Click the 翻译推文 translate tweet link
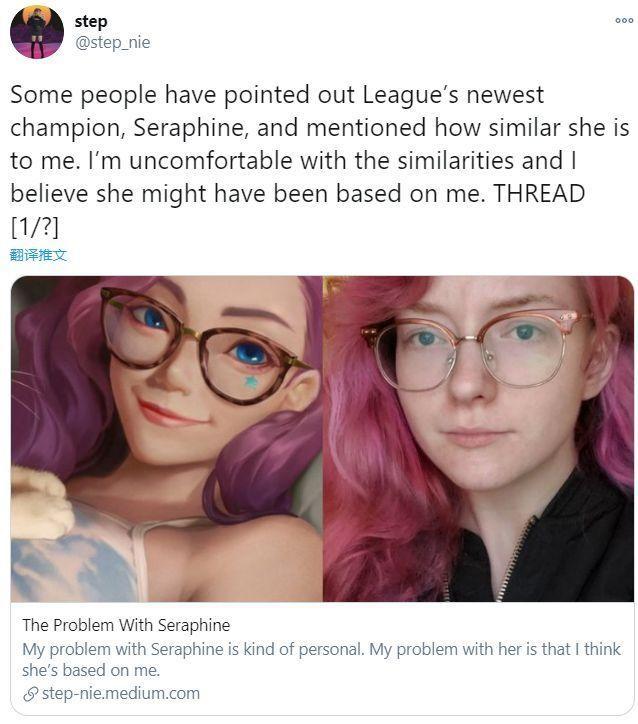The height and width of the screenshot is (724, 638). 38,255
